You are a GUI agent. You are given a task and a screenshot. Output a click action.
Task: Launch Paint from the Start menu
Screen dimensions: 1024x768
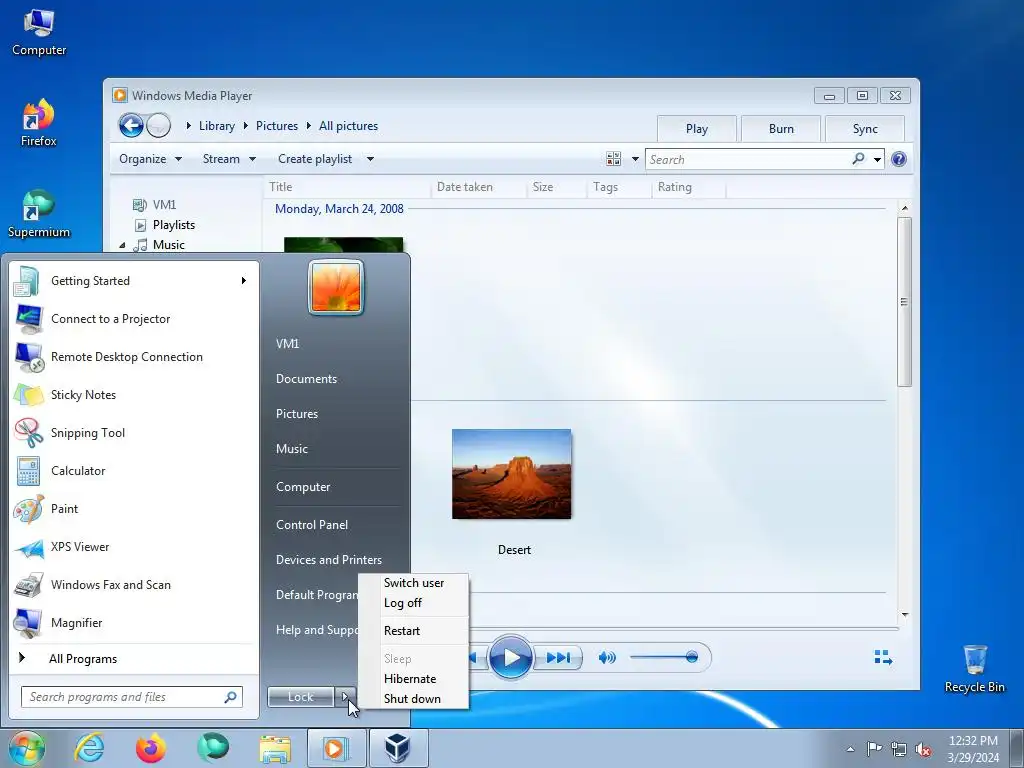point(134,508)
